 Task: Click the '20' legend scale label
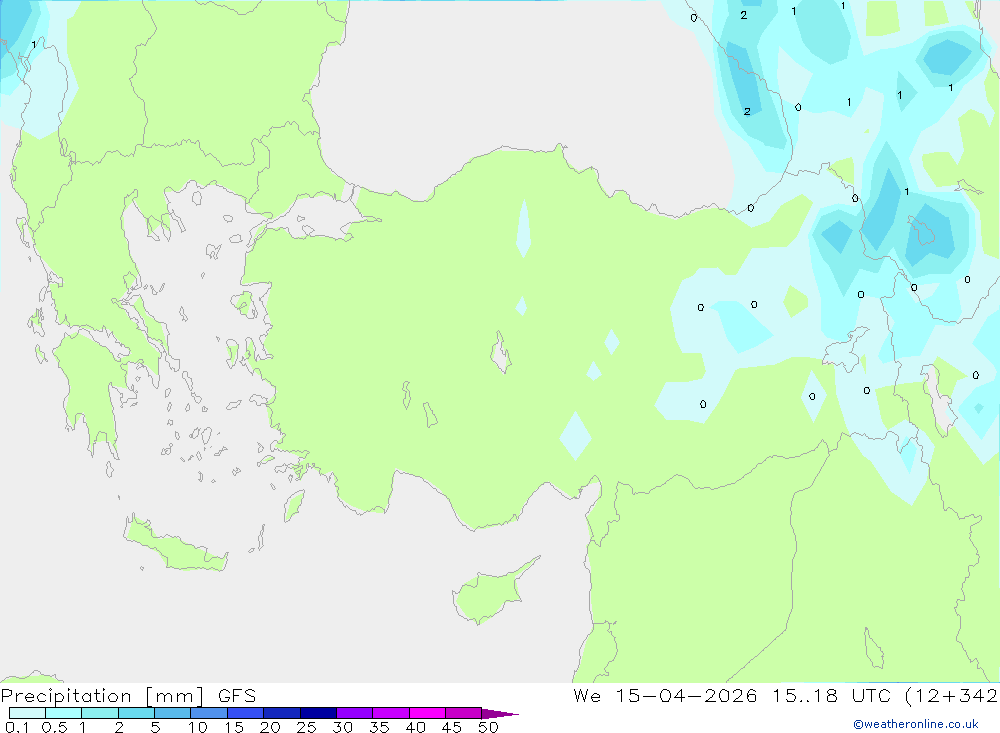[270, 727]
